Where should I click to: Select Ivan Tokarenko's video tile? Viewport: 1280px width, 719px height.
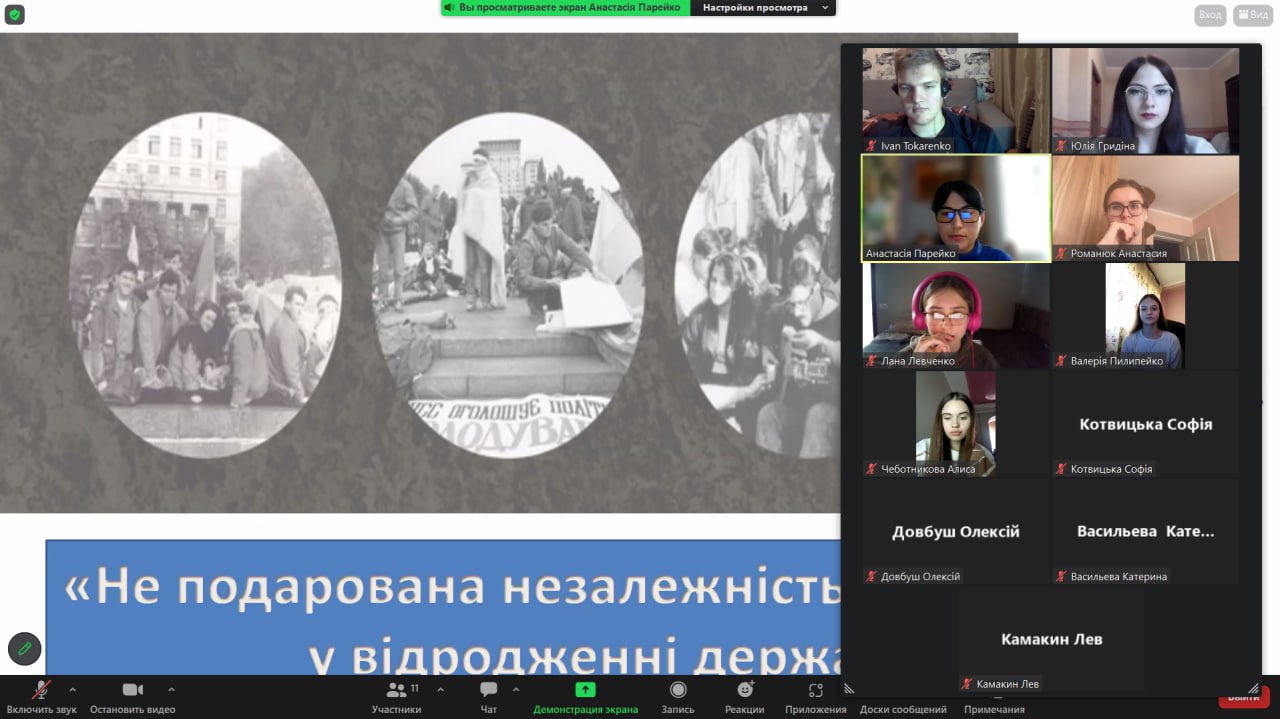point(955,99)
